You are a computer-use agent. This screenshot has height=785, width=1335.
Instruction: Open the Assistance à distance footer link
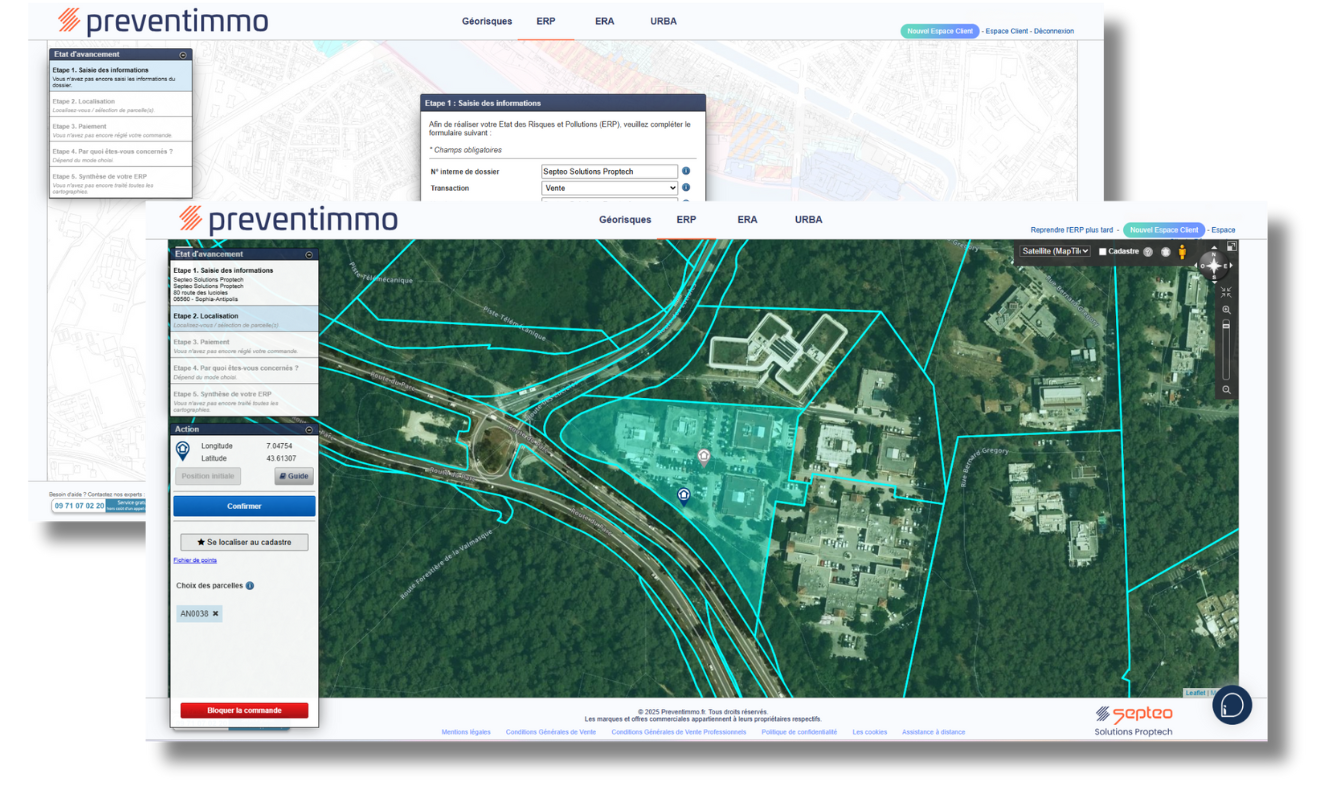[x=934, y=732]
